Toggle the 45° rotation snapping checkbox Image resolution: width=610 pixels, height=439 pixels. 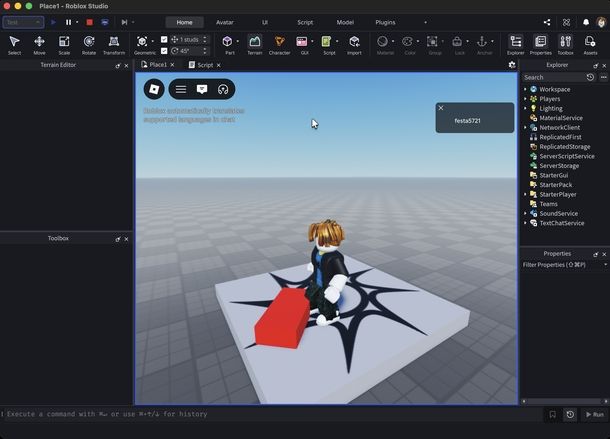click(x=164, y=51)
